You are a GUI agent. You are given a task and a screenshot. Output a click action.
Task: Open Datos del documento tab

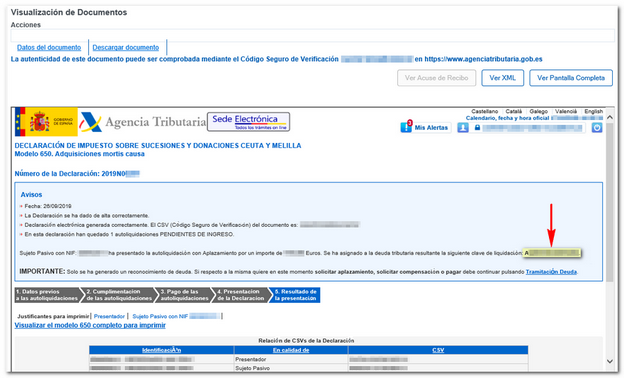pos(49,47)
